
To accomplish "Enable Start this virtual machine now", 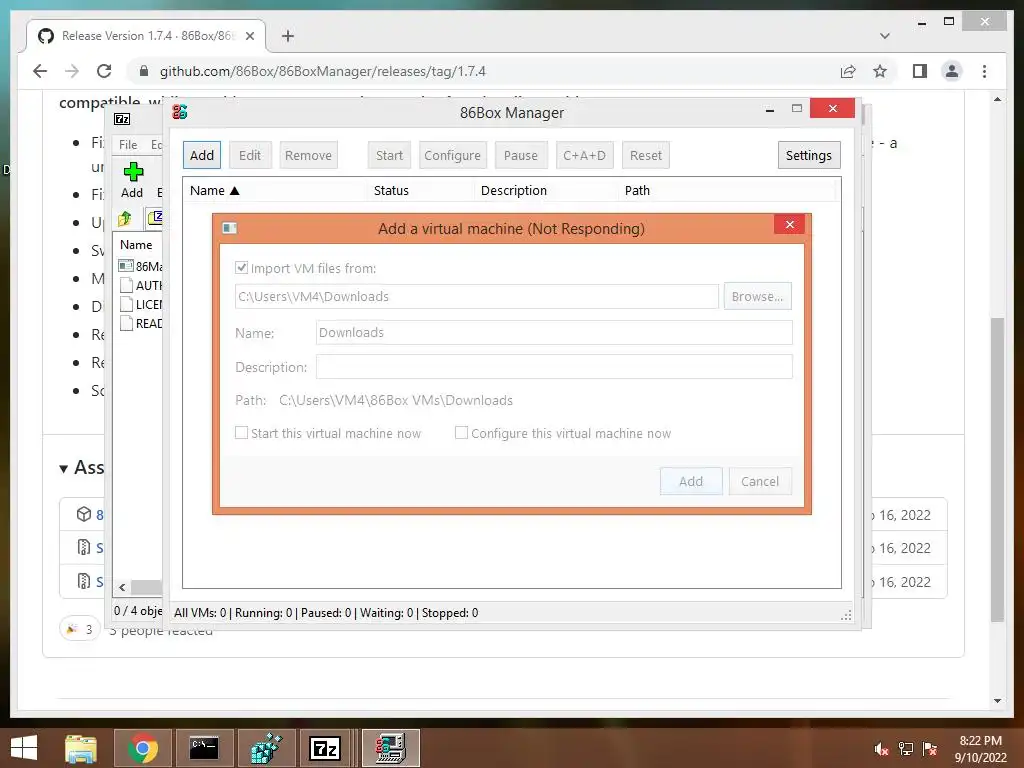I will click(x=242, y=433).
